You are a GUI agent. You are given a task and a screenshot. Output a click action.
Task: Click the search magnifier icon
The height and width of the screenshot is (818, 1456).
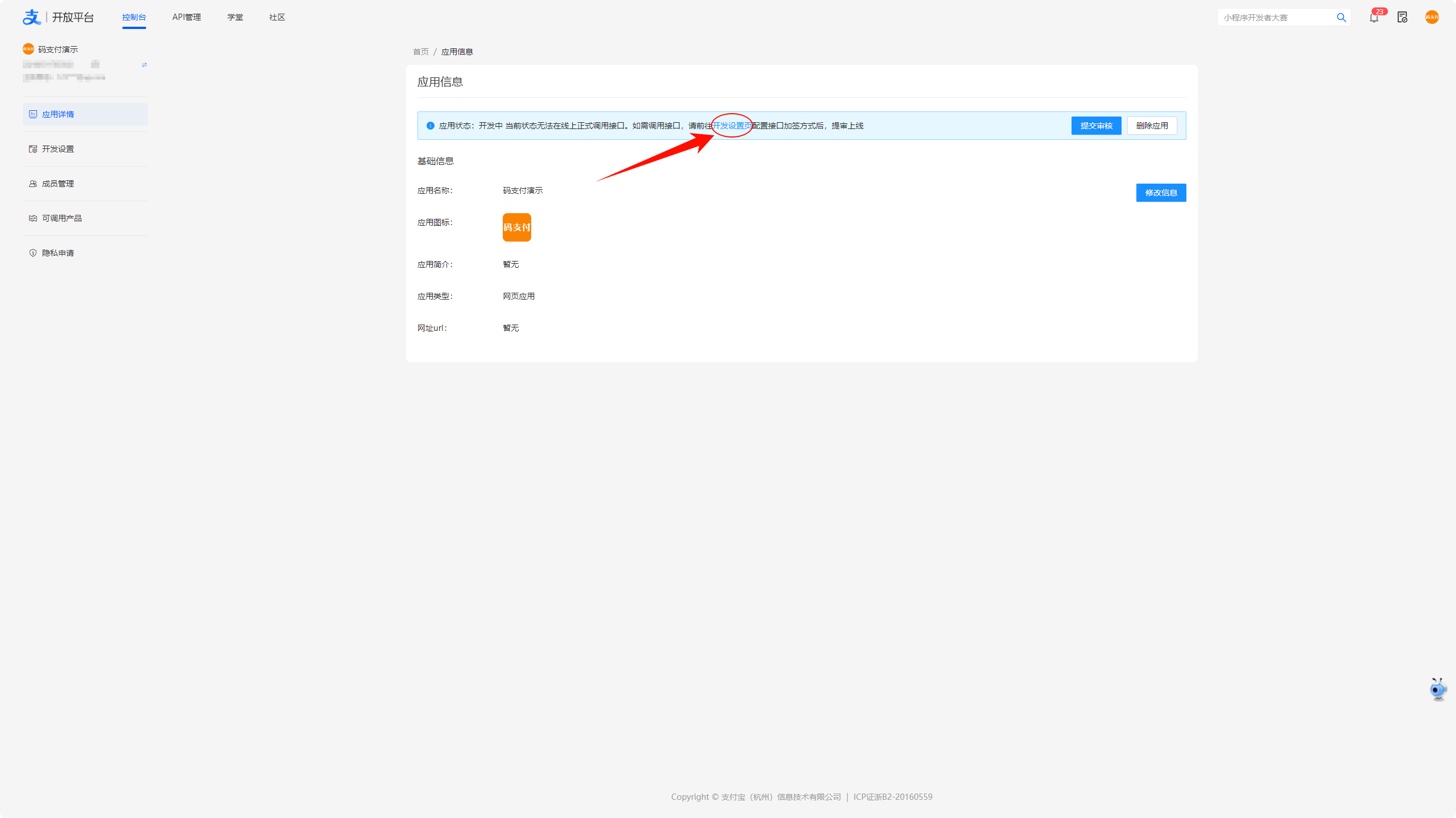click(x=1341, y=18)
